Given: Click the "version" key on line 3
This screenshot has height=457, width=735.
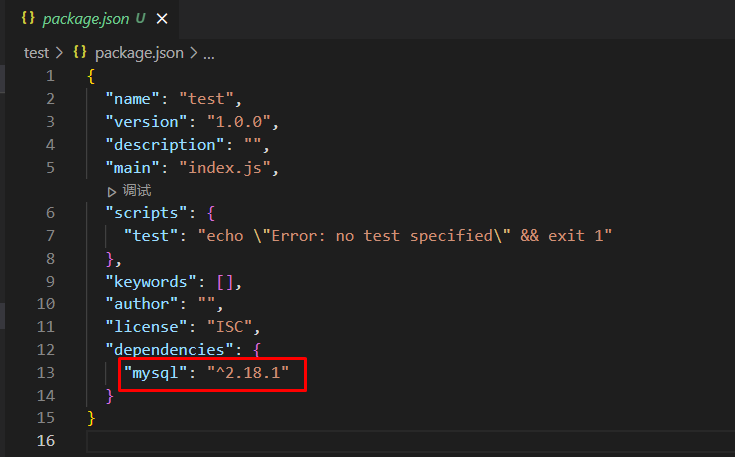Looking at the screenshot, I should [x=146, y=122].
